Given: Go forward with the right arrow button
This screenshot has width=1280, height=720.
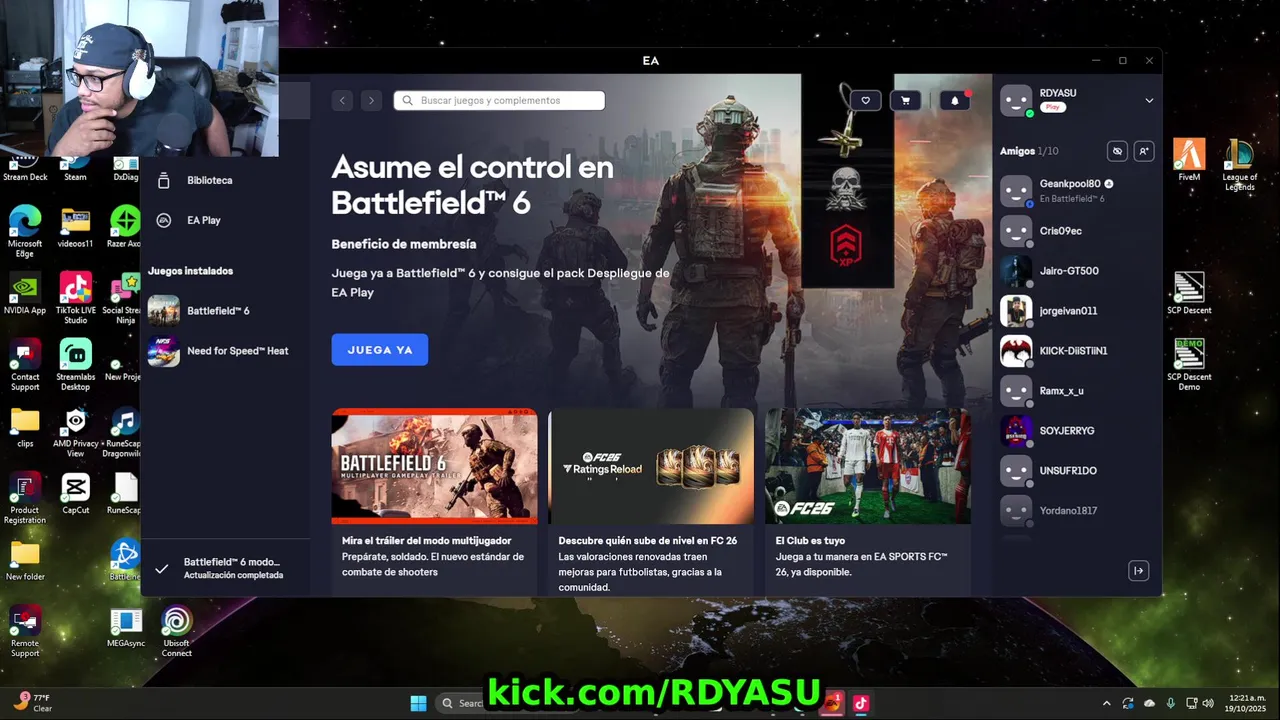Looking at the screenshot, I should [371, 100].
